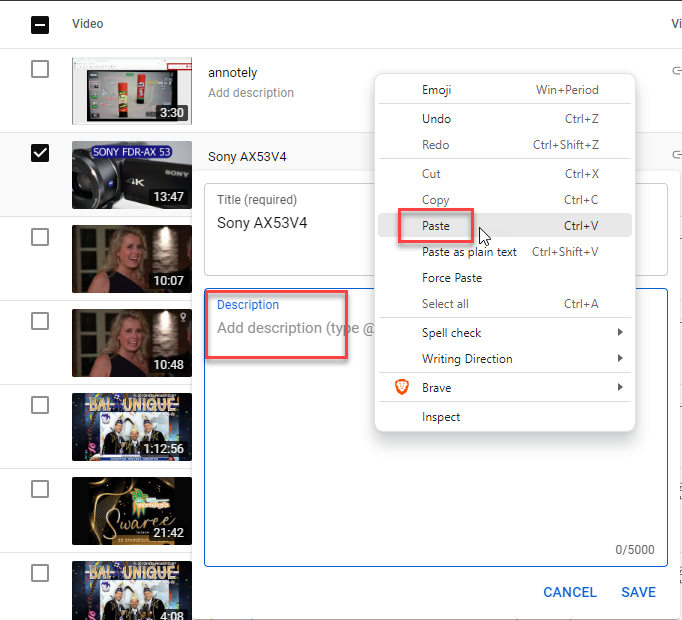
Task: Click into the Description text area
Action: 435,427
